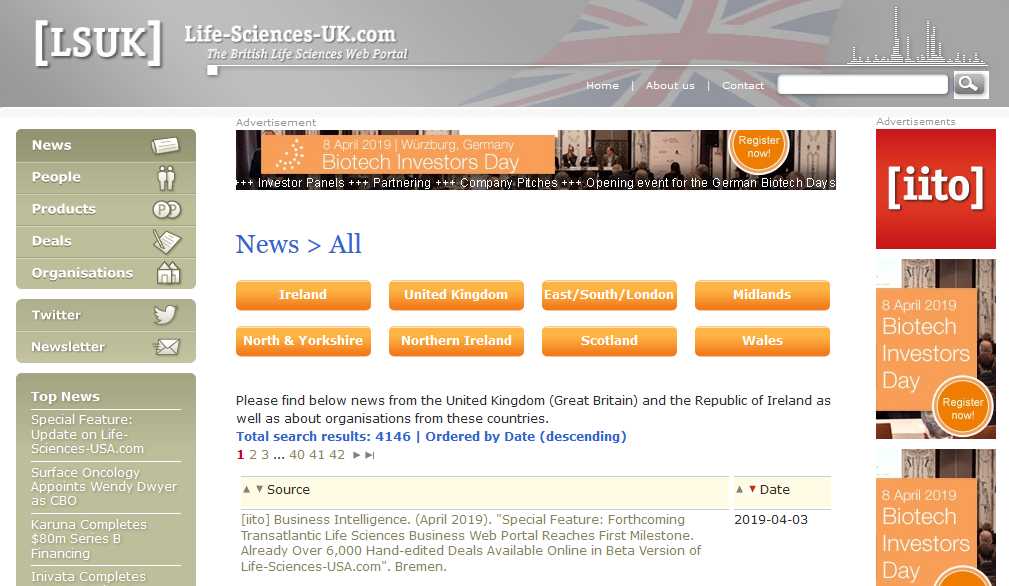This screenshot has width=1009, height=586.
Task: Select the North & Yorkshire button
Action: click(x=303, y=341)
